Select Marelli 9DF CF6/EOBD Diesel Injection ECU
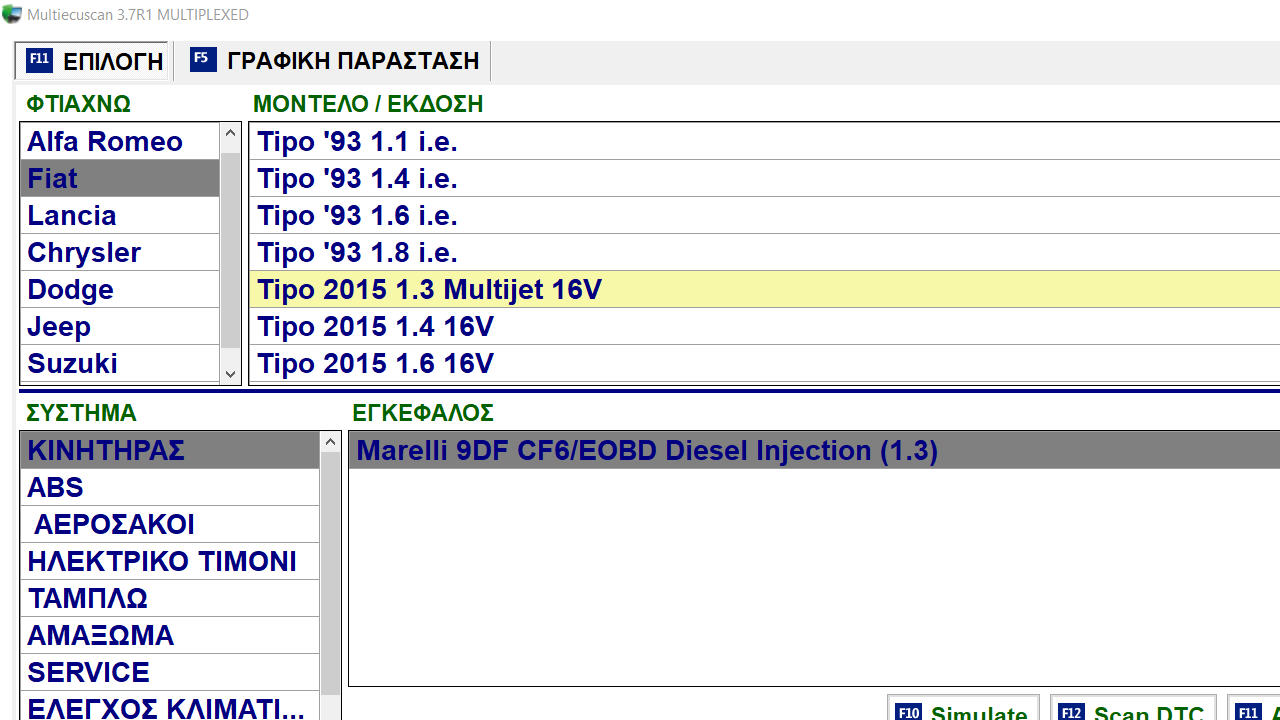The image size is (1280, 720). coord(814,450)
